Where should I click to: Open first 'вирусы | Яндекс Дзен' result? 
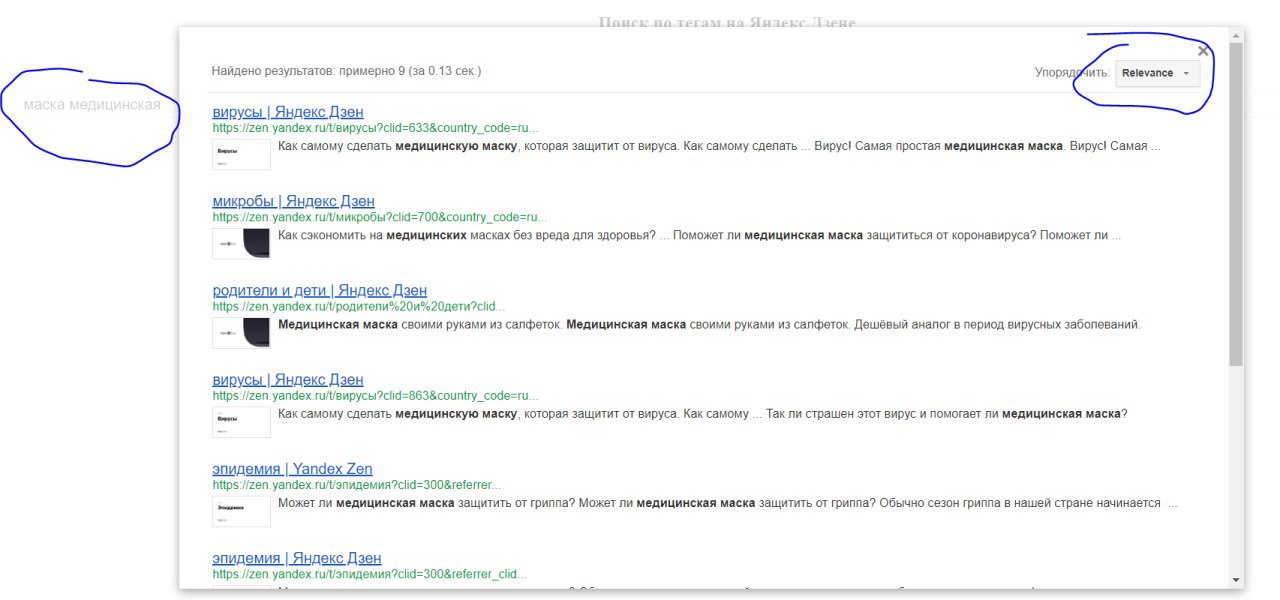tap(288, 111)
